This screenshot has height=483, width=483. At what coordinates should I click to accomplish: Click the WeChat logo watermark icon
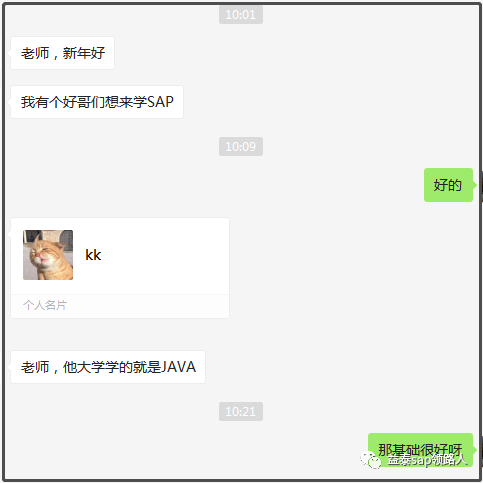click(x=371, y=460)
